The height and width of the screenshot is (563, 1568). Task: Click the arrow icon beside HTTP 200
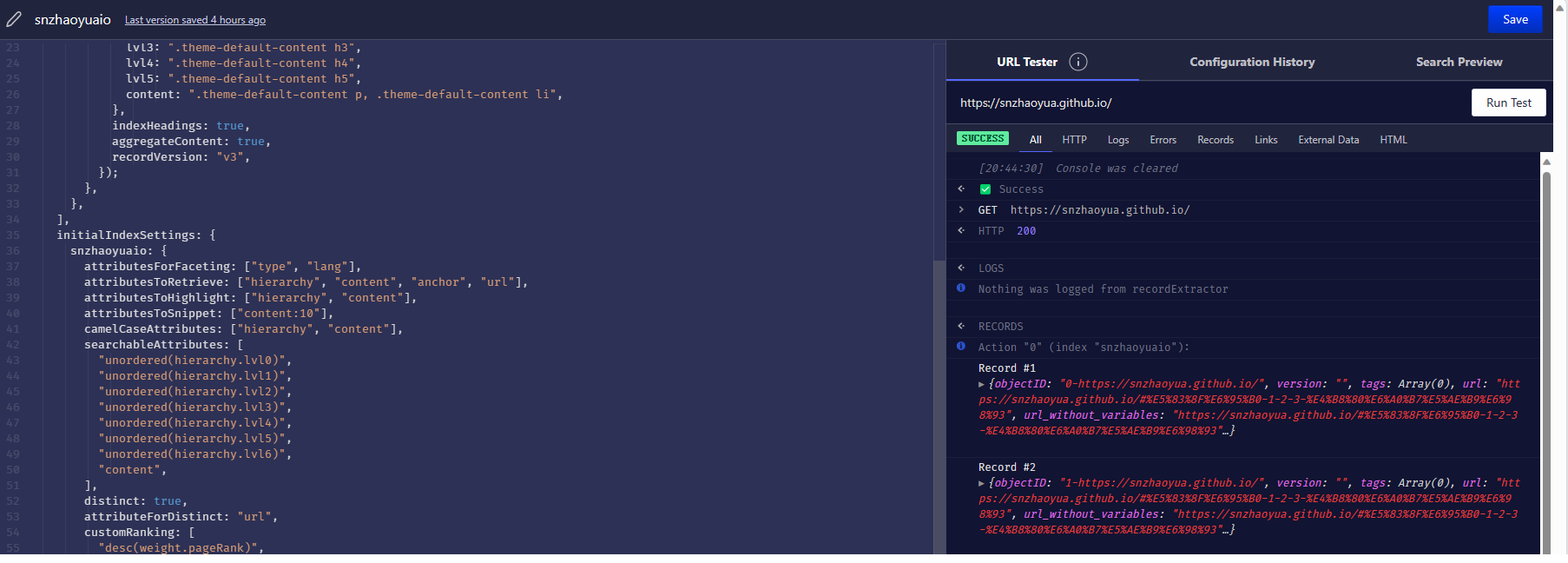pyautogui.click(x=961, y=230)
